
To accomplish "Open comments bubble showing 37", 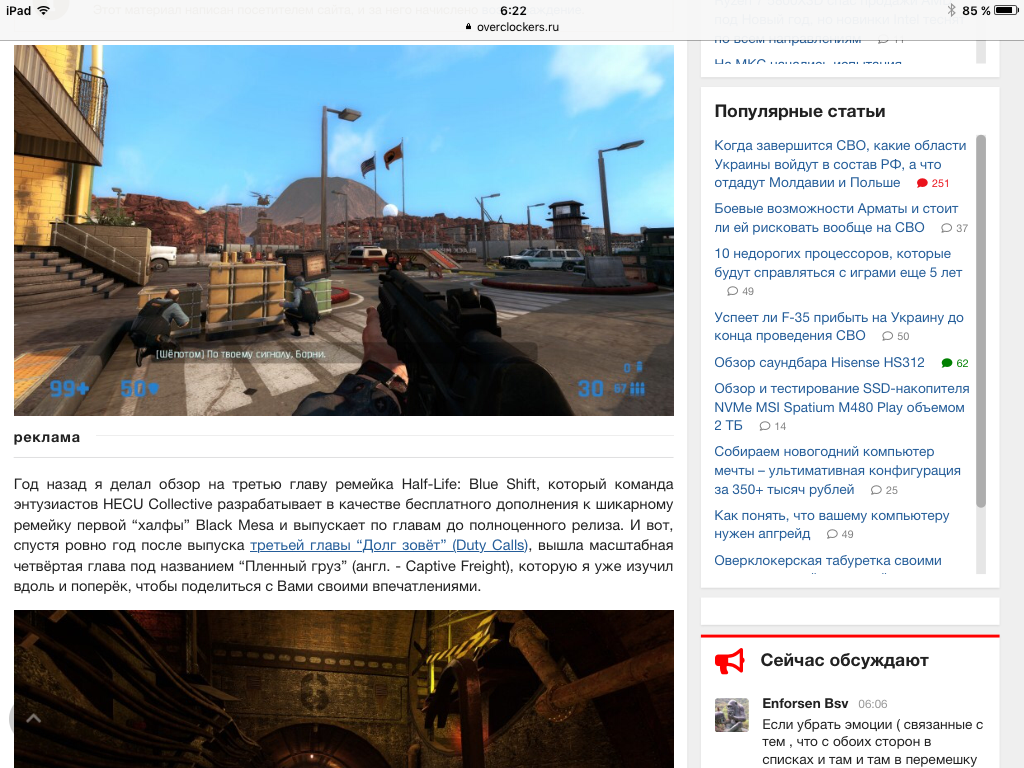I will (x=954, y=228).
